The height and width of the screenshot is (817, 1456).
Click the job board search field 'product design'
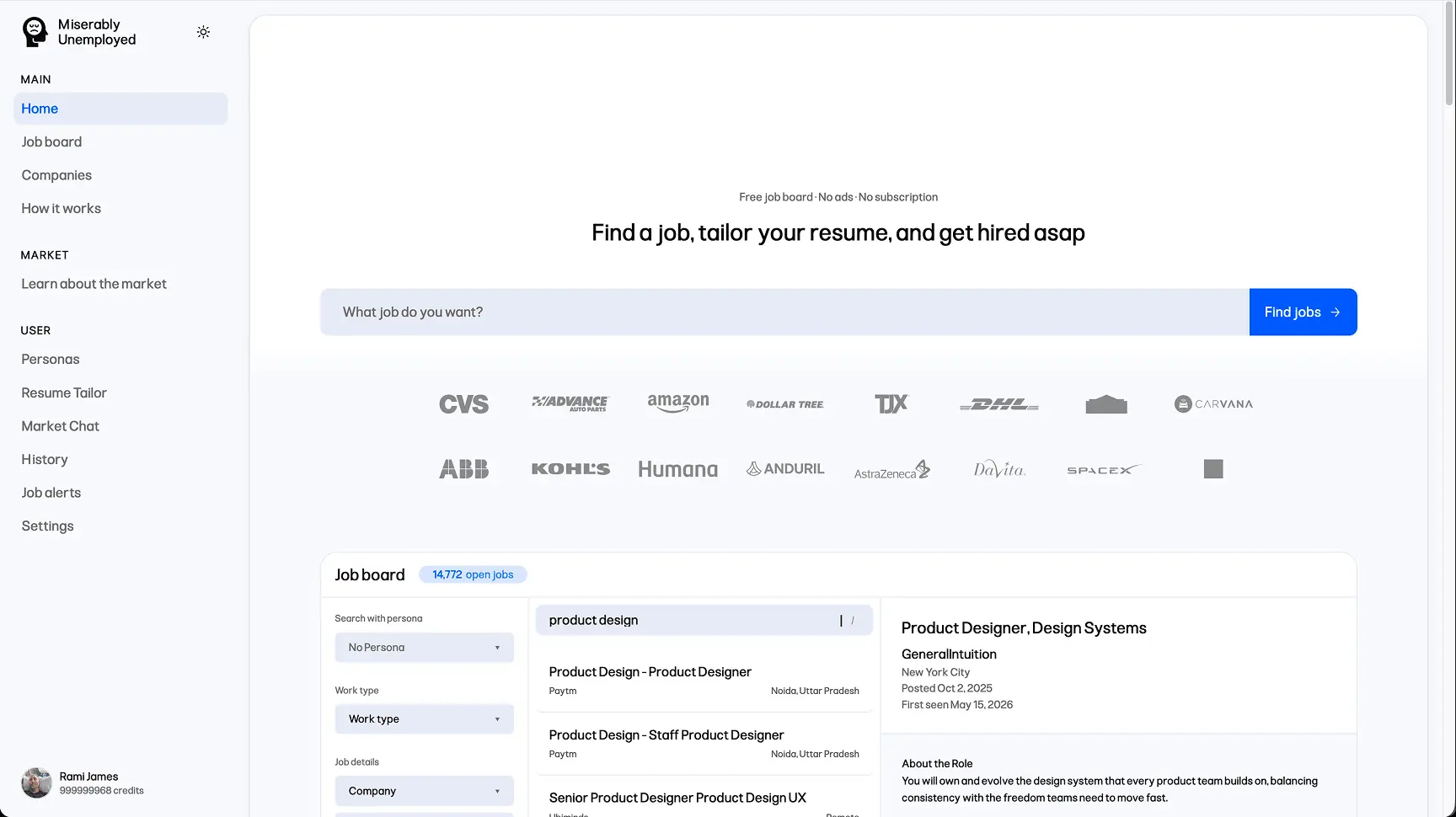(x=704, y=620)
